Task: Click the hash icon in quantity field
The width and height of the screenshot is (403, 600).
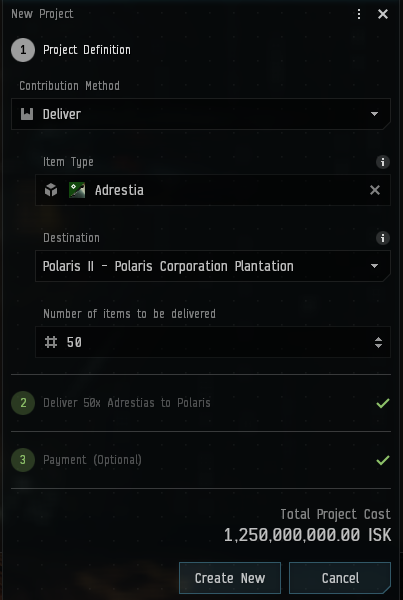Action: click(51, 342)
